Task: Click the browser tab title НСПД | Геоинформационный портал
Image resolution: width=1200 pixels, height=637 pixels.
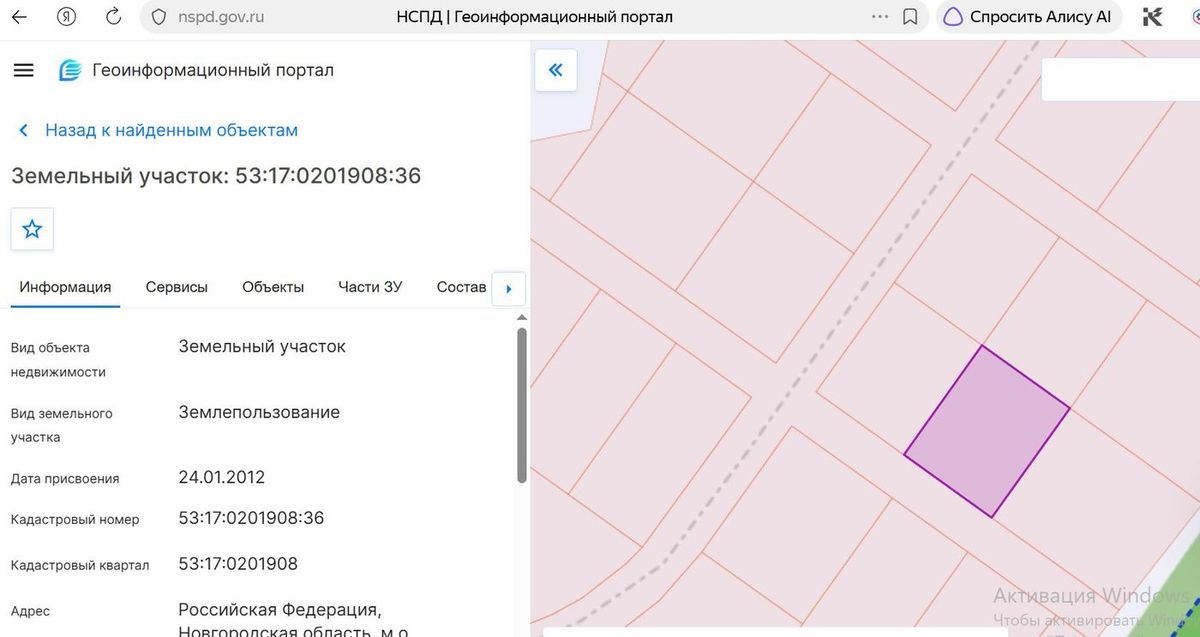Action: [x=535, y=17]
